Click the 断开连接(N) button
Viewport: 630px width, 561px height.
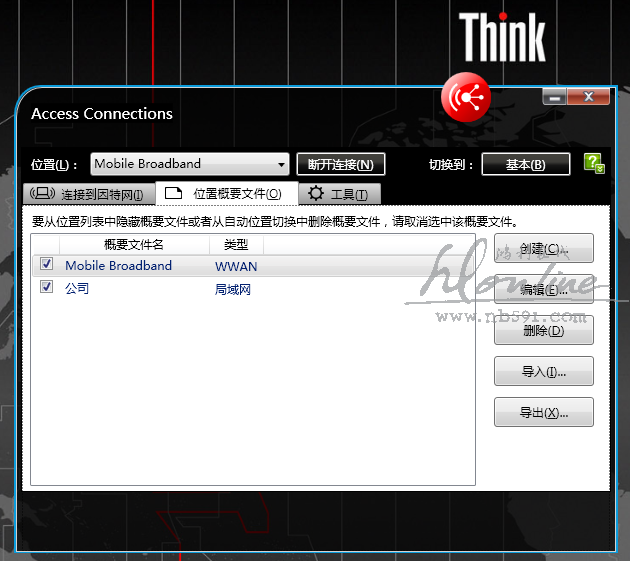[x=341, y=164]
